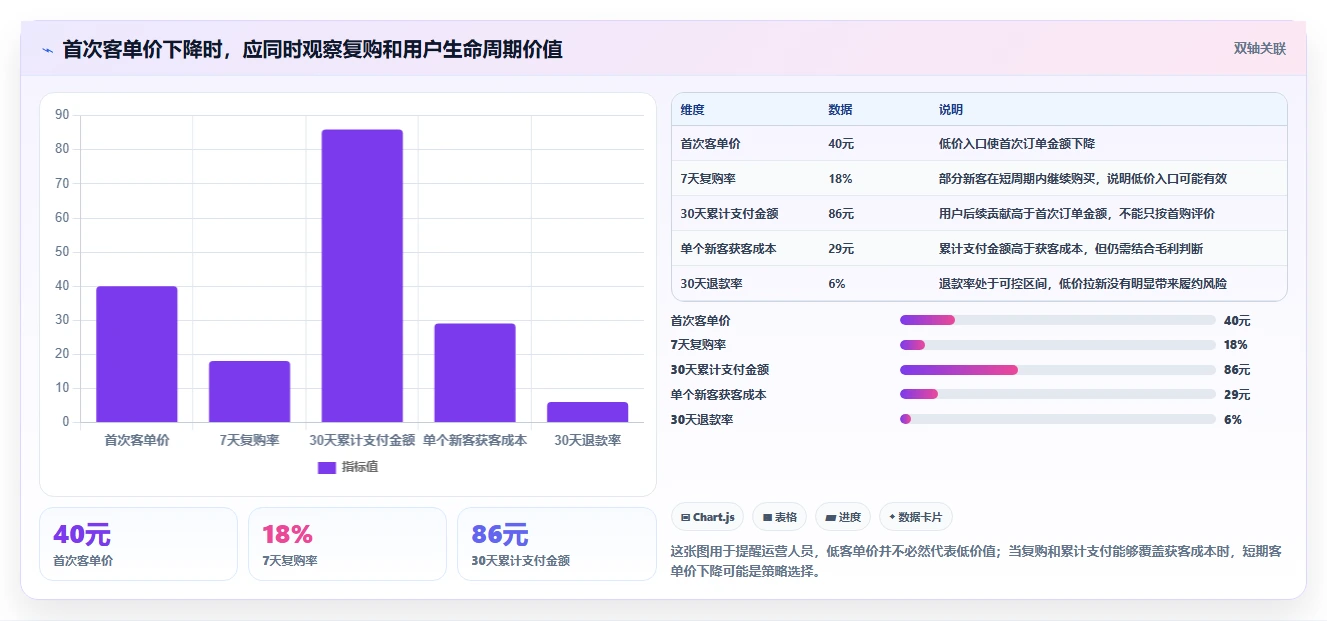Click the 首次客单价 table row label
This screenshot has height=621, width=1327.
click(711, 144)
